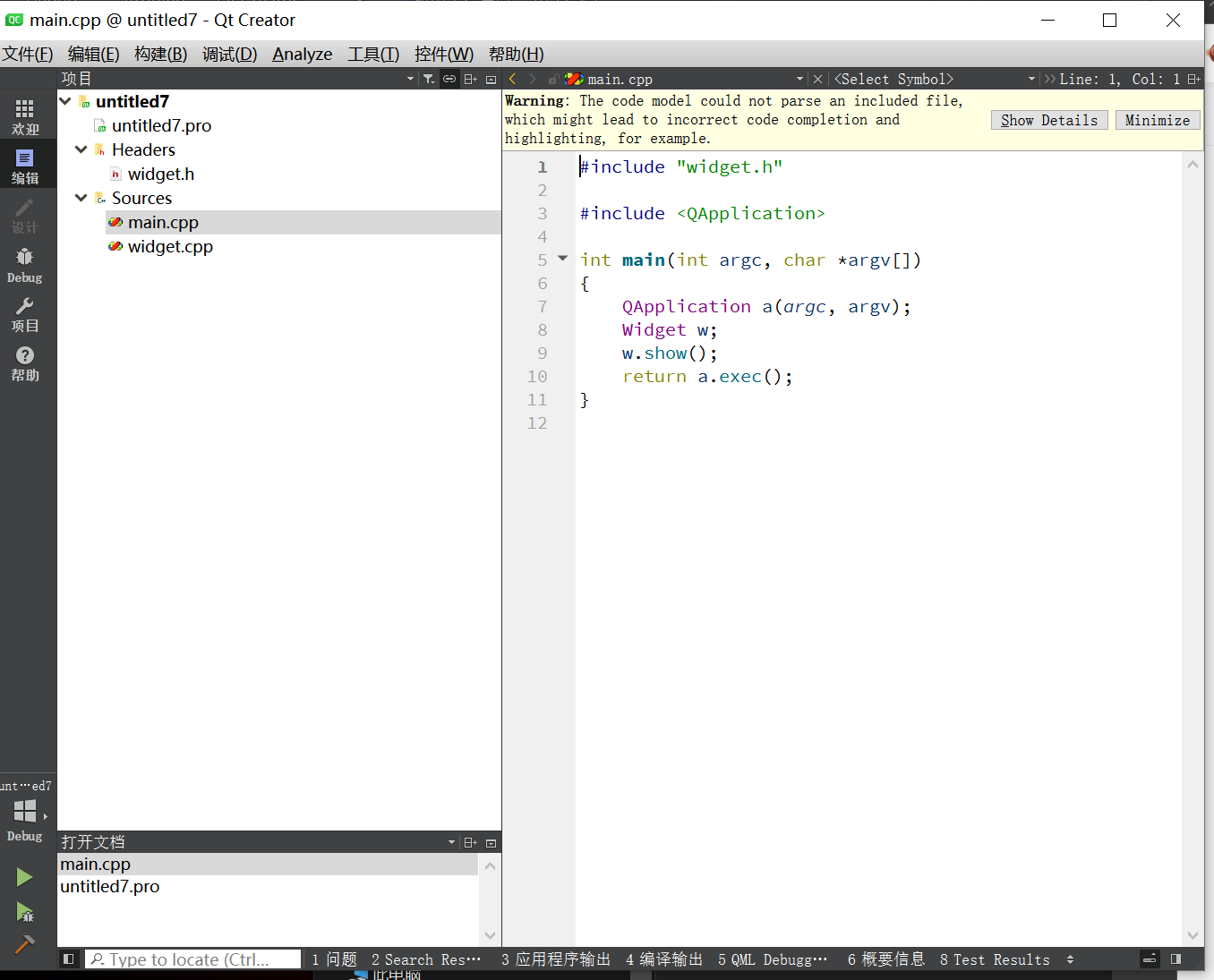This screenshot has height=980, width=1214.
Task: Open the 欢迎 welcome mode
Action: (x=25, y=117)
